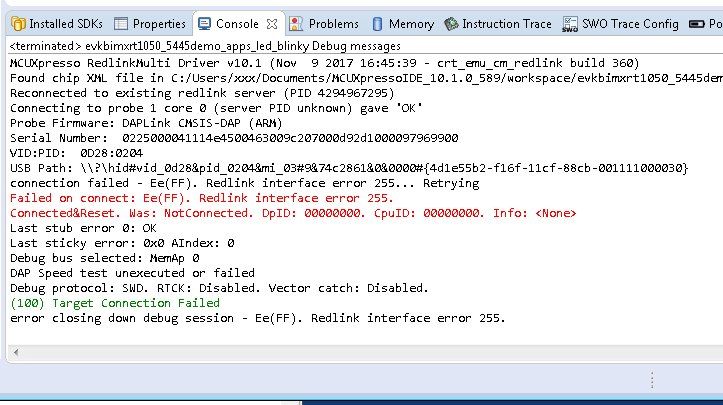Close the Console tab with its X
The image size is (723, 405).
(x=270, y=23)
